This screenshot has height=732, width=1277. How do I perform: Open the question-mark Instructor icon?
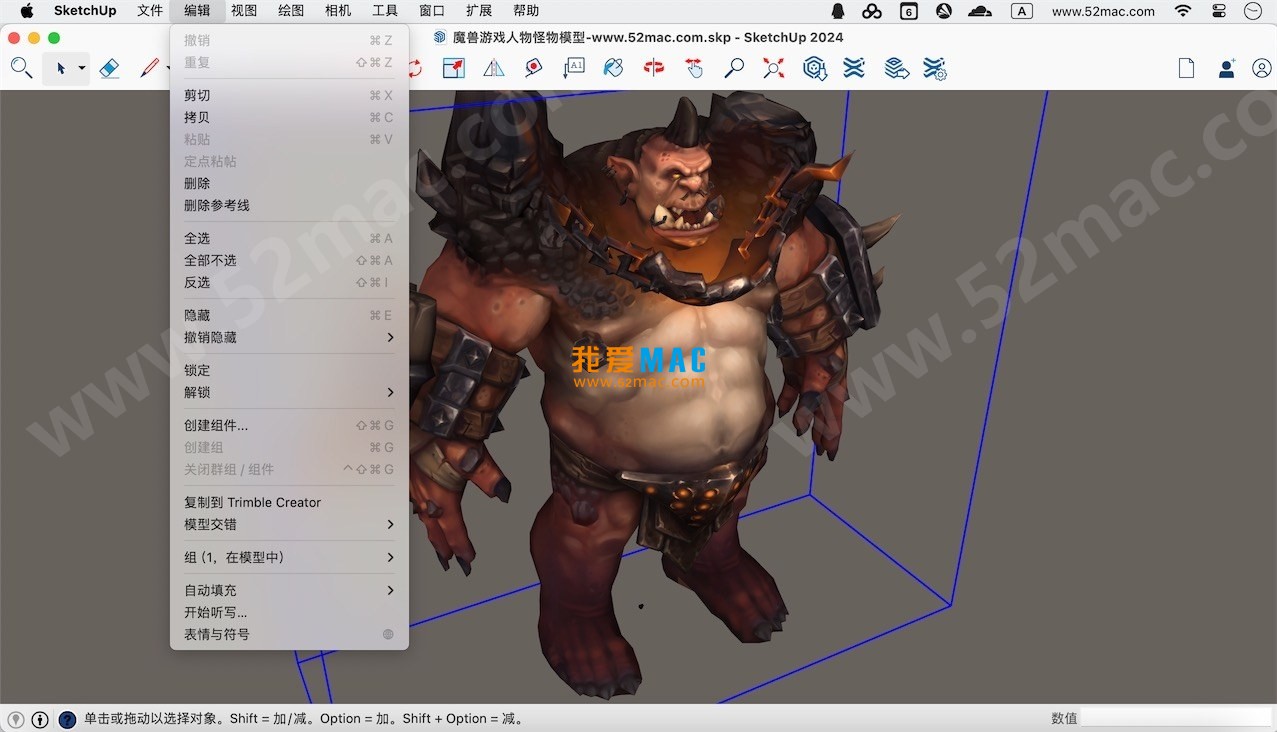67,719
